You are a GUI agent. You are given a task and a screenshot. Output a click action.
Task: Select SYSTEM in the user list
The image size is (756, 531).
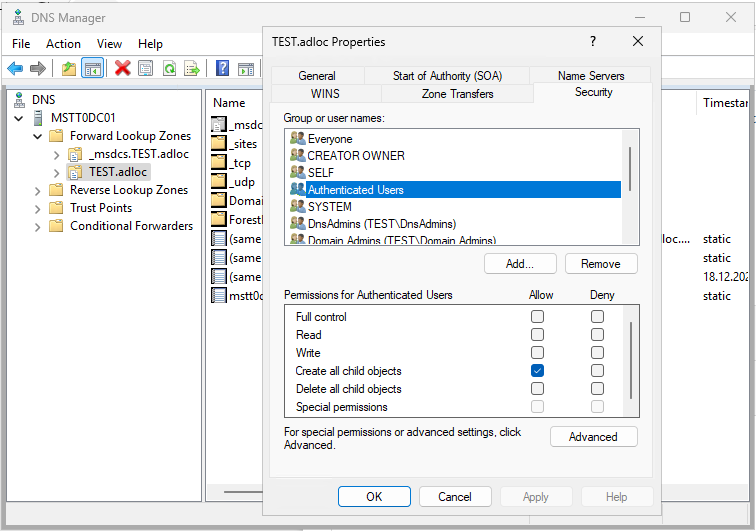point(329,207)
